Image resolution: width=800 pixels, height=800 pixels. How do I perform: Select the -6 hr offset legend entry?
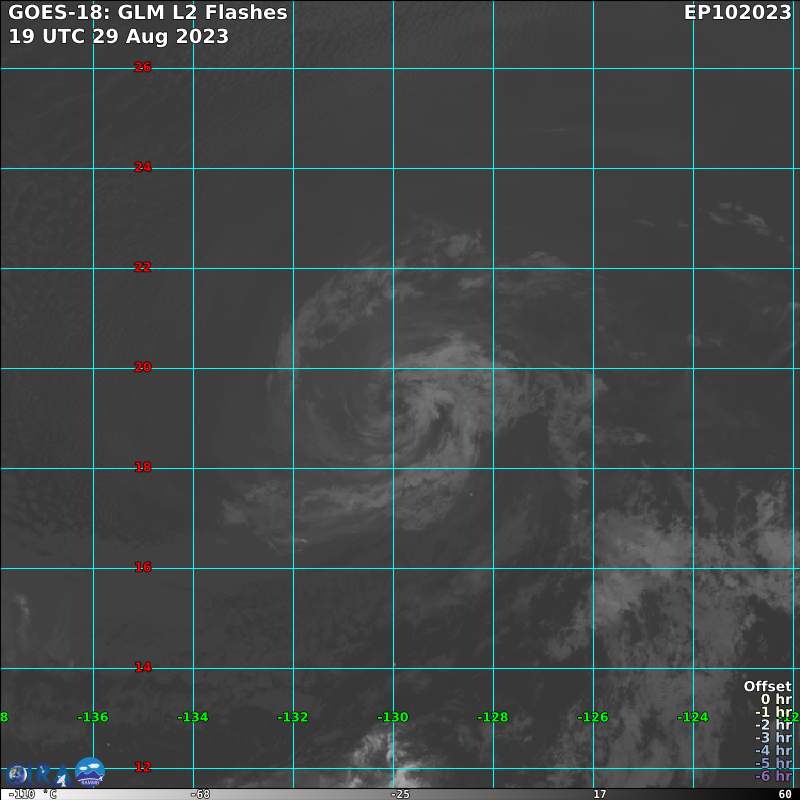[x=772, y=776]
